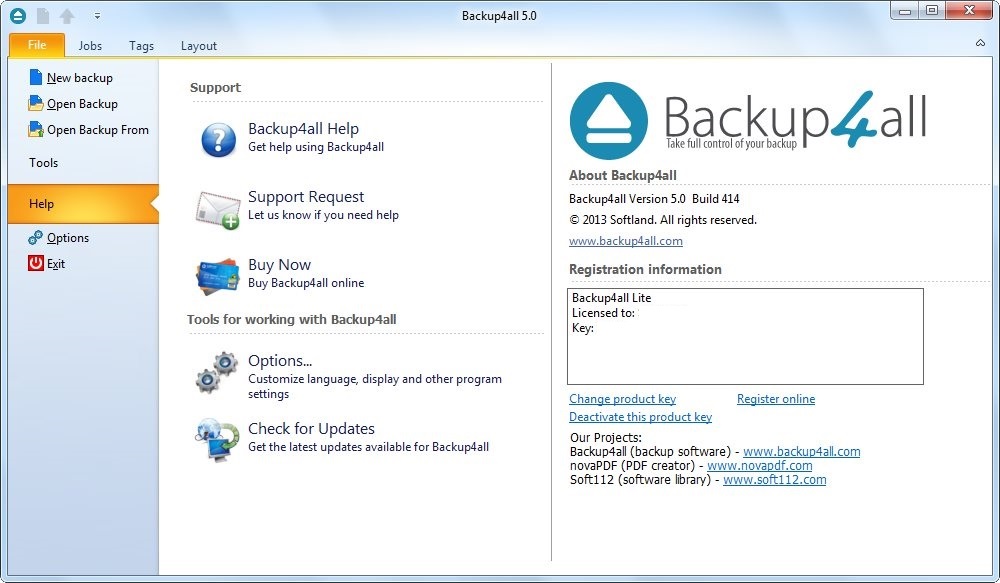Open the quick access toolbar customize dropdown

click(97, 16)
